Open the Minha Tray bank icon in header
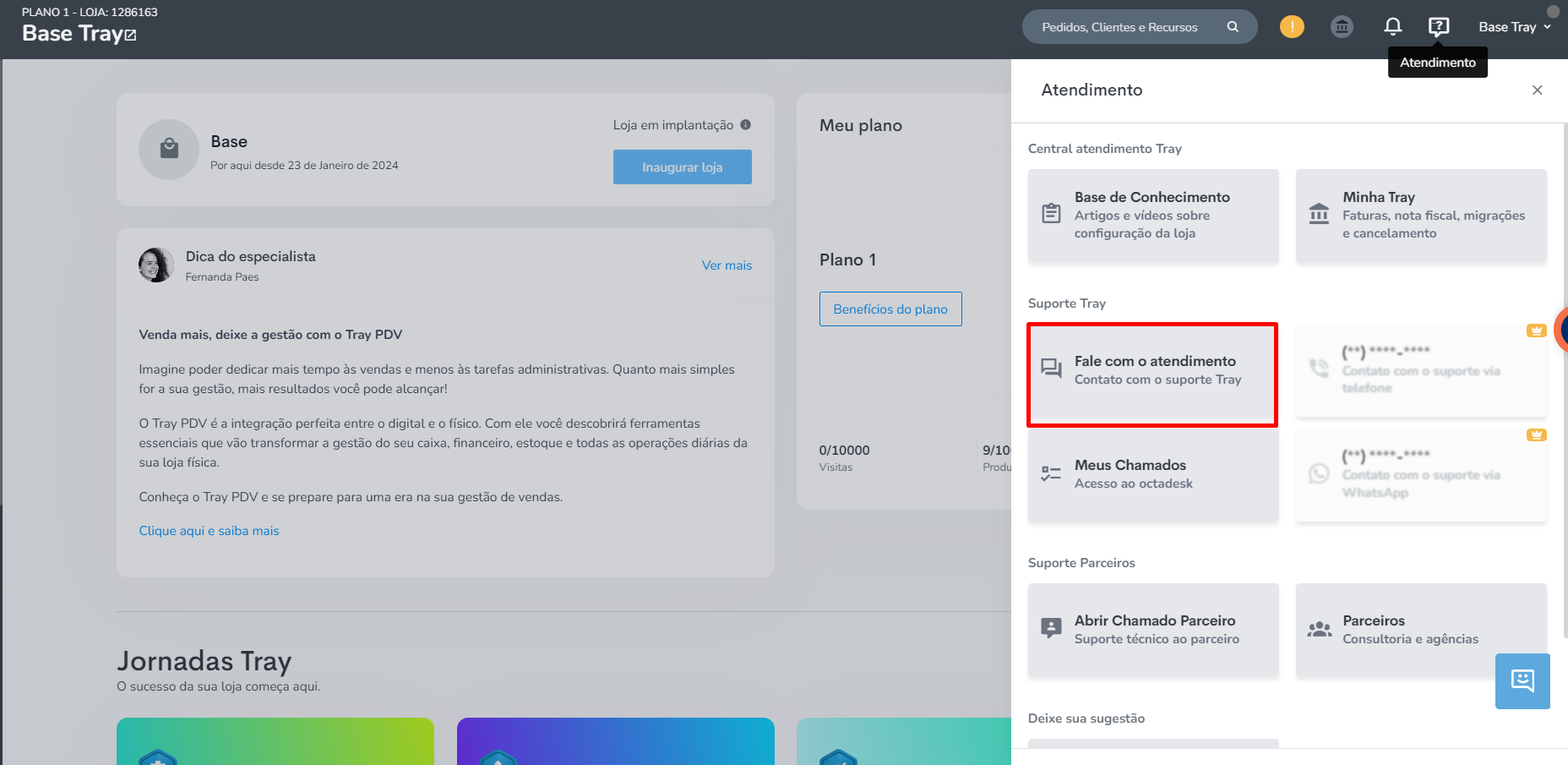The image size is (1568, 765). click(x=1342, y=27)
